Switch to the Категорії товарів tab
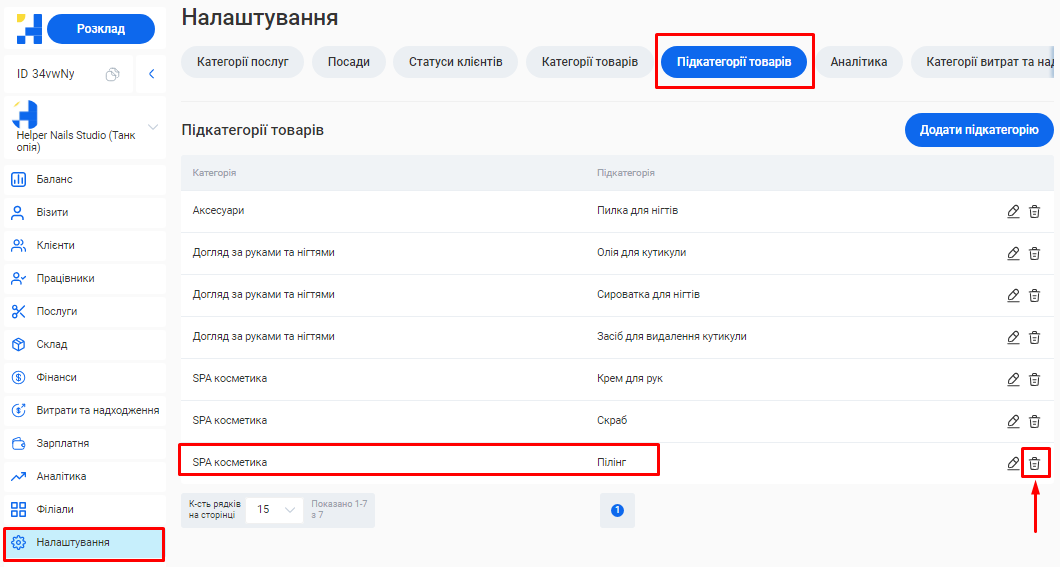The image size is (1060, 567). pyautogui.click(x=589, y=62)
